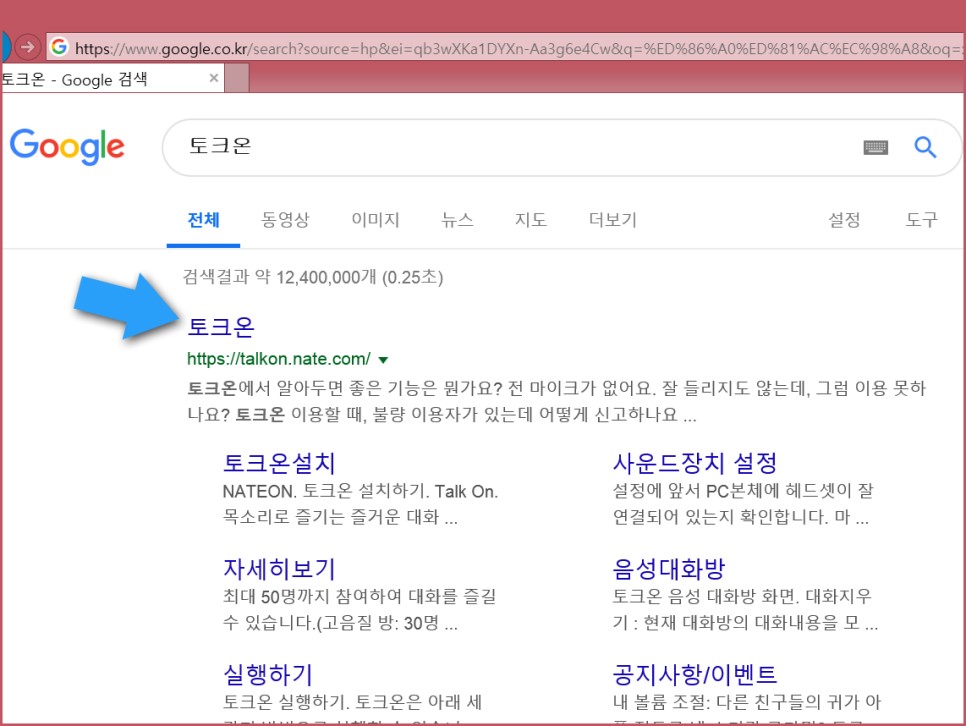Open the 토크온설치 sitelink
Screen dimensions: 966x726
tap(278, 463)
